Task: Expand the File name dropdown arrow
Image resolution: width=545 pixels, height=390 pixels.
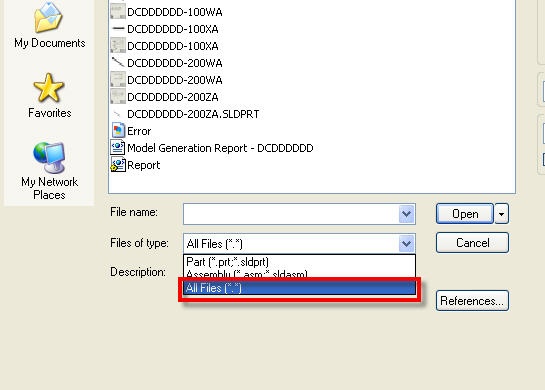Action: pos(406,214)
